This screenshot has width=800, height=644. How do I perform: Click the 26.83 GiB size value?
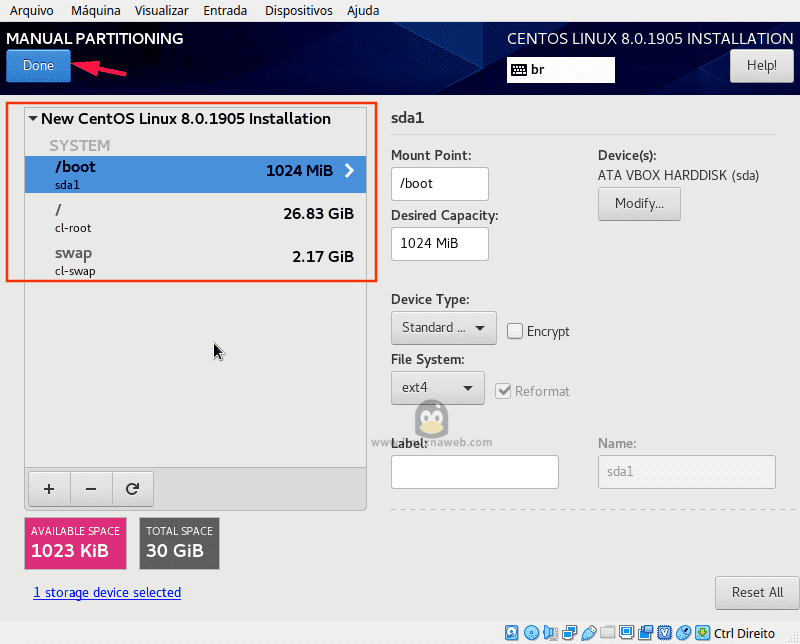click(x=318, y=213)
